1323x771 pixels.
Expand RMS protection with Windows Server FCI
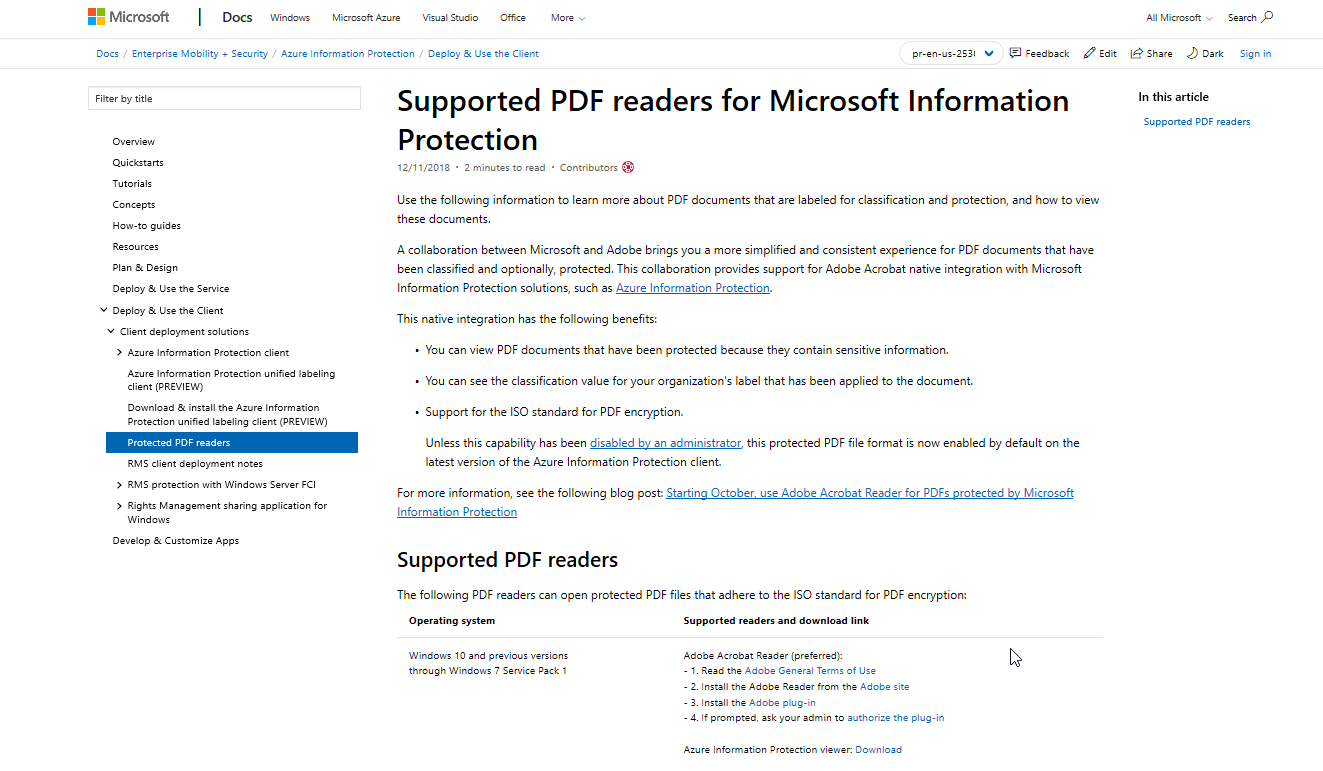119,484
